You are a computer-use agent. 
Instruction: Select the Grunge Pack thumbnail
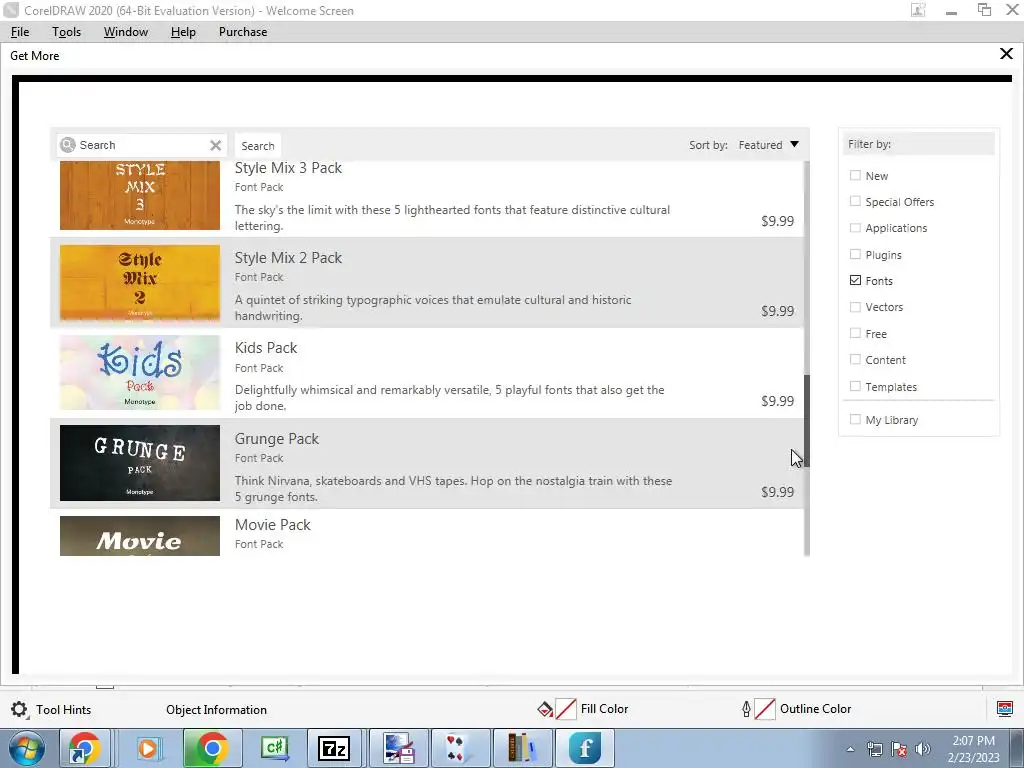pos(140,463)
